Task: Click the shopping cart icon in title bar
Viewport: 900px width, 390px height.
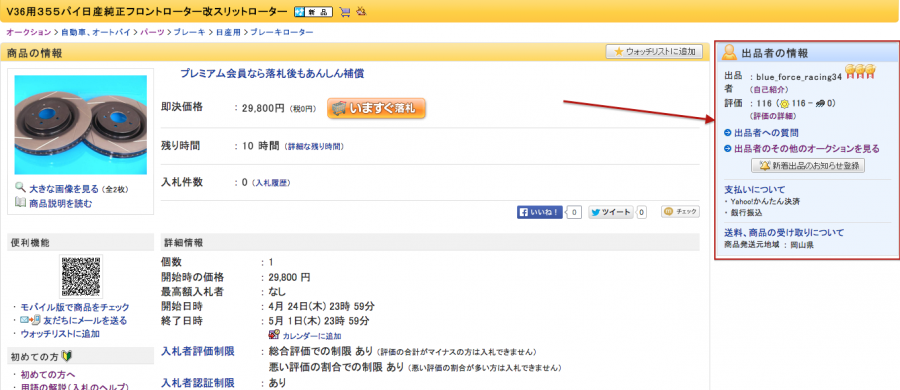Action: (x=344, y=11)
